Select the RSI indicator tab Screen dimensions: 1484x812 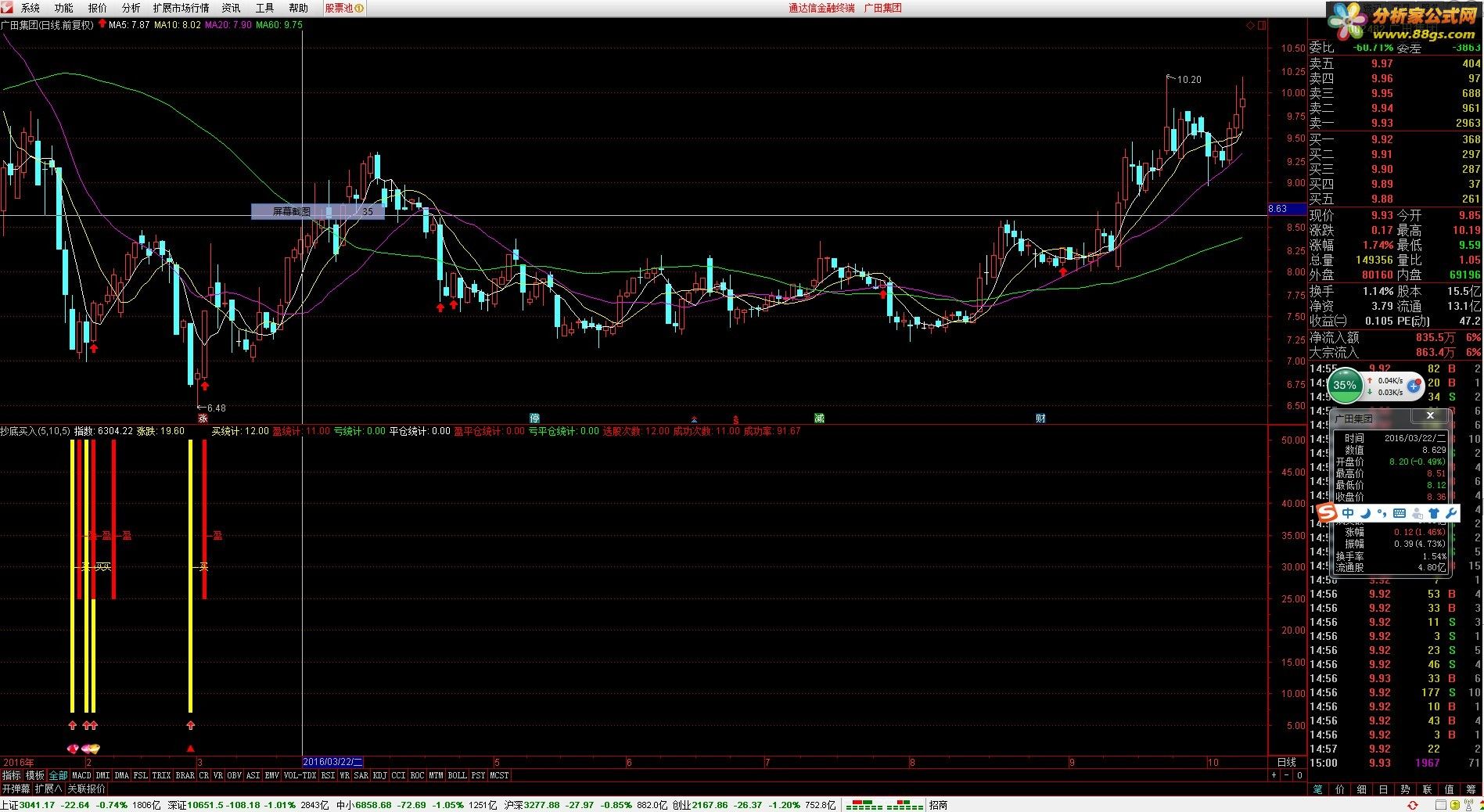[328, 775]
